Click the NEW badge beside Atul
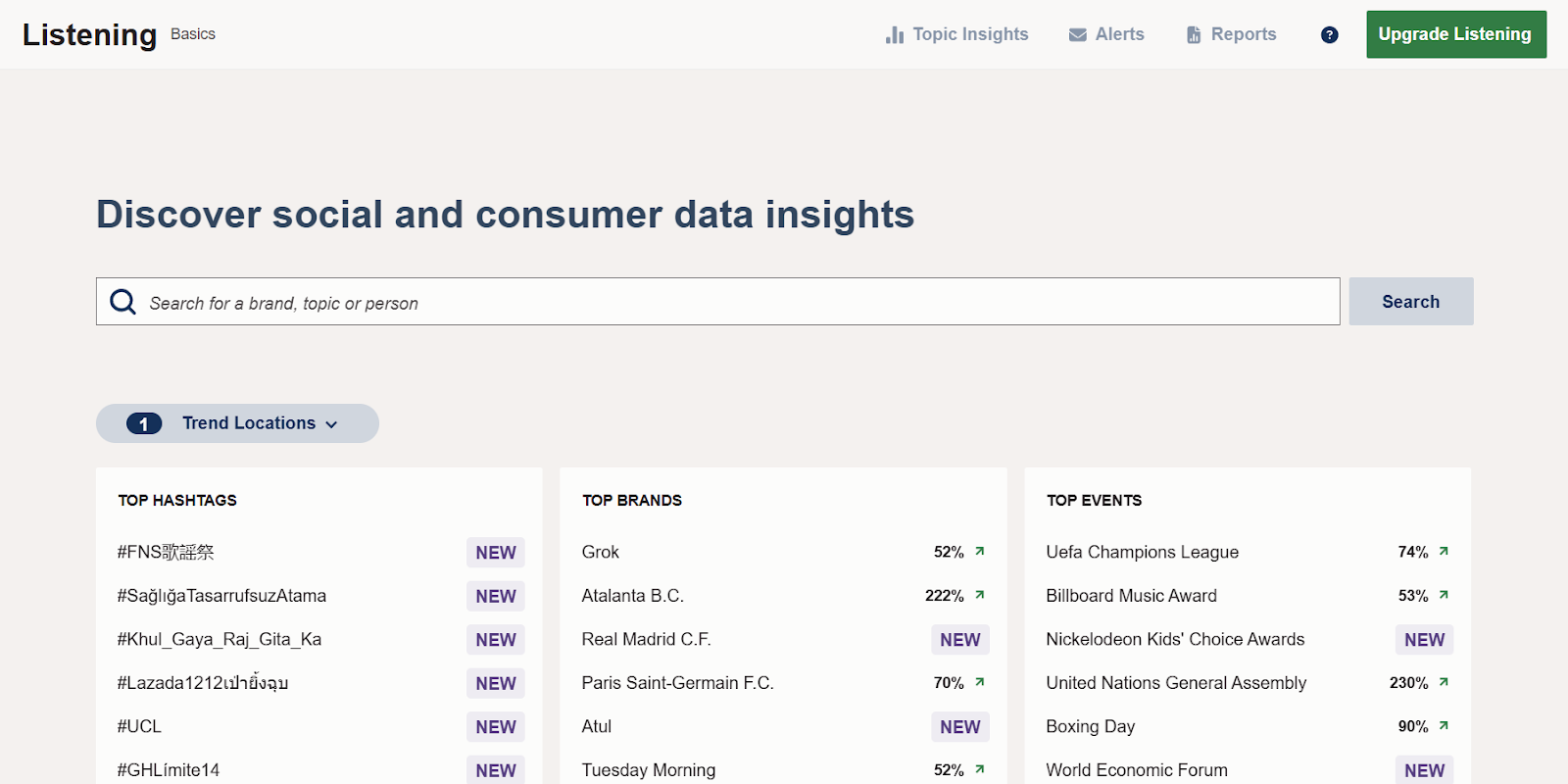The width and height of the screenshot is (1568, 784). point(959,726)
